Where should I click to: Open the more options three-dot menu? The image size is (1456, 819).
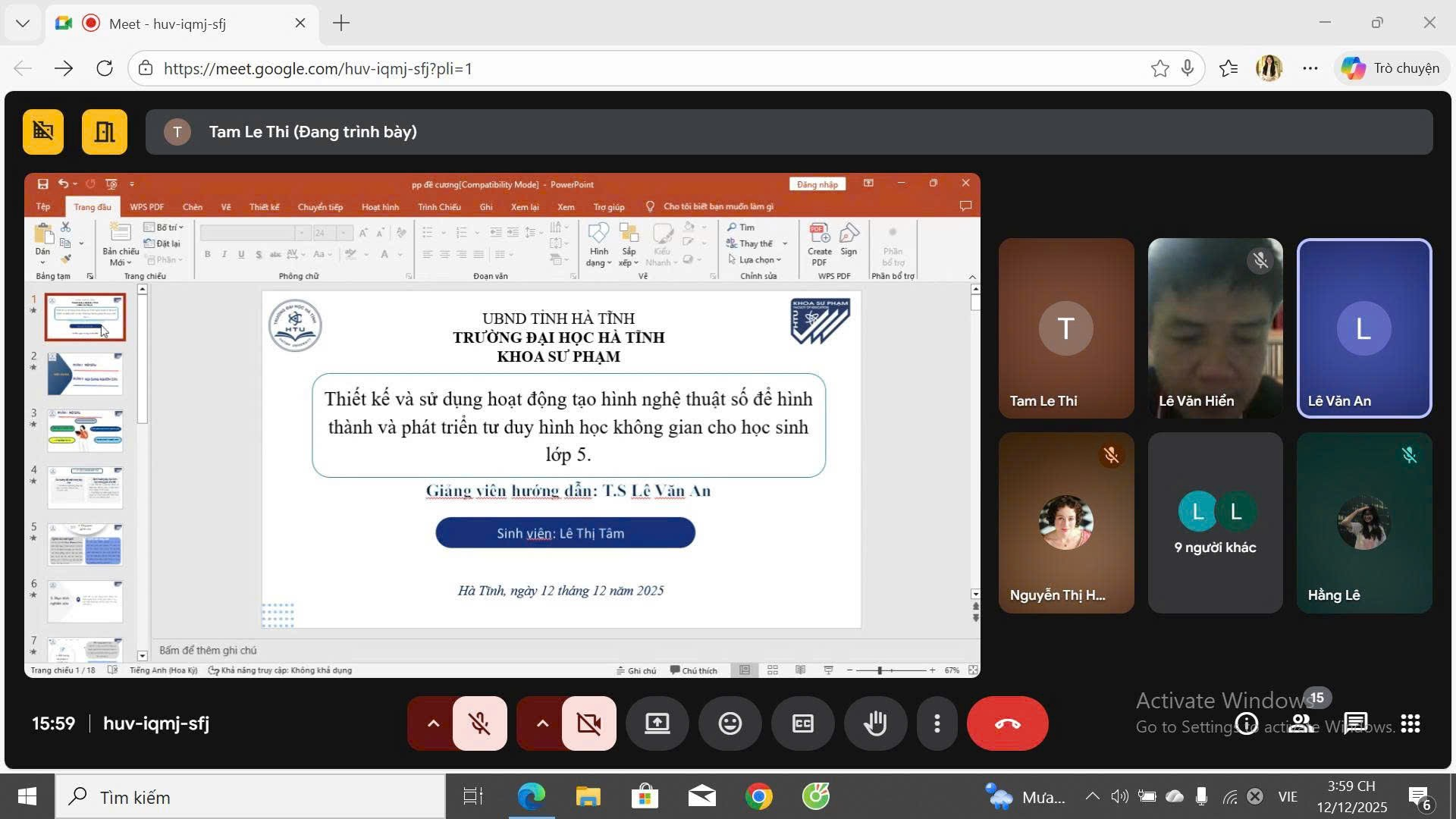tap(937, 723)
